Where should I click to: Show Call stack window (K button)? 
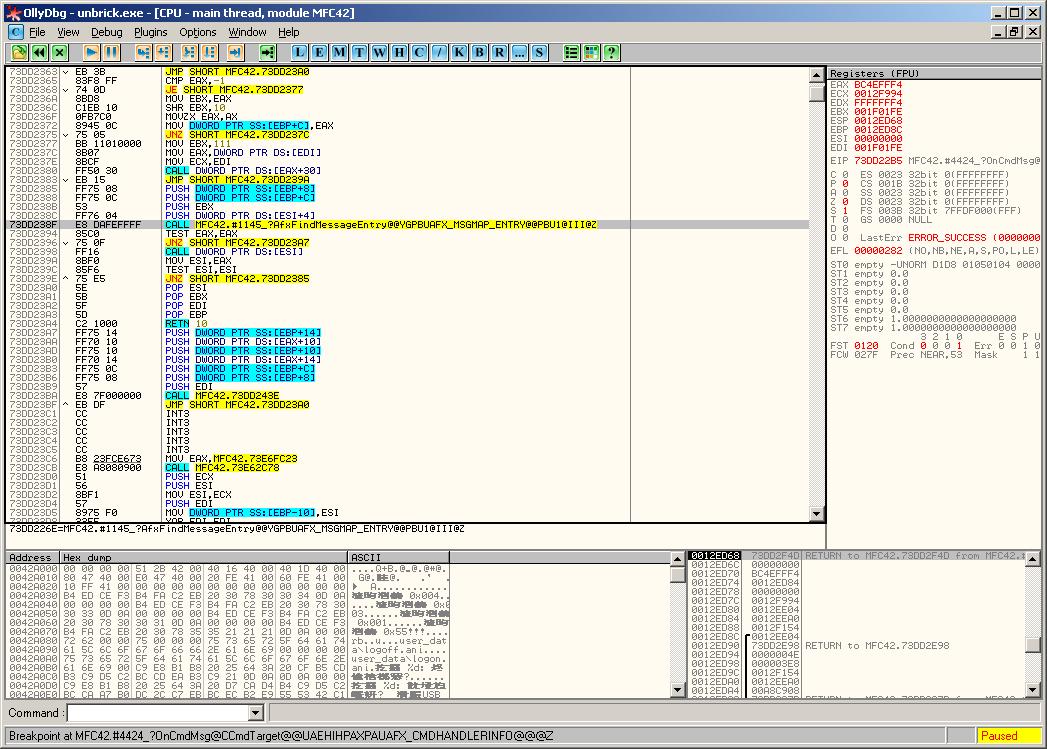pos(459,52)
